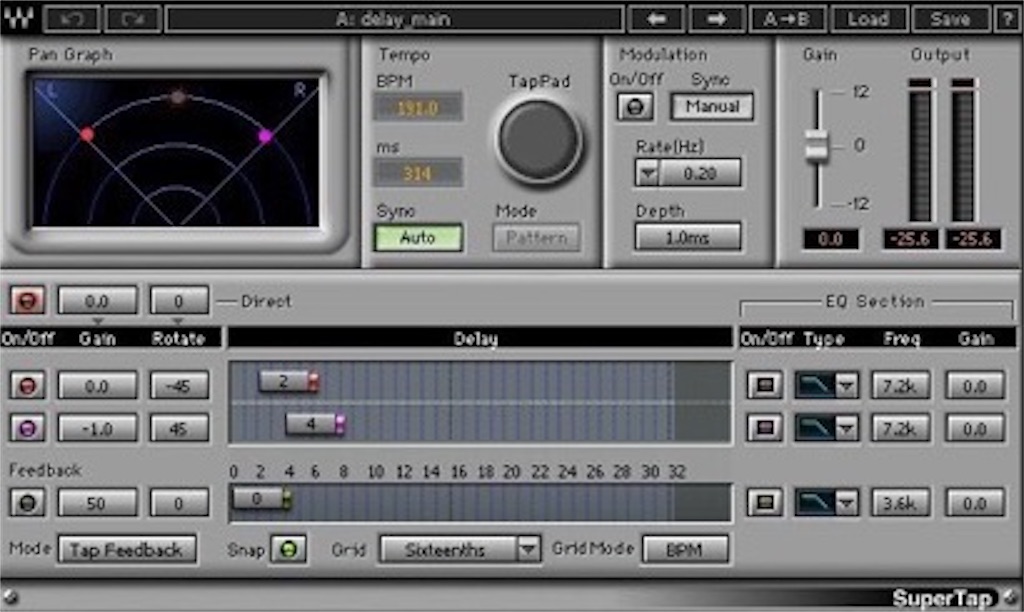The width and height of the screenshot is (1024, 612).
Task: Click the magenta tap dot in Pan Graph
Action: (x=265, y=136)
